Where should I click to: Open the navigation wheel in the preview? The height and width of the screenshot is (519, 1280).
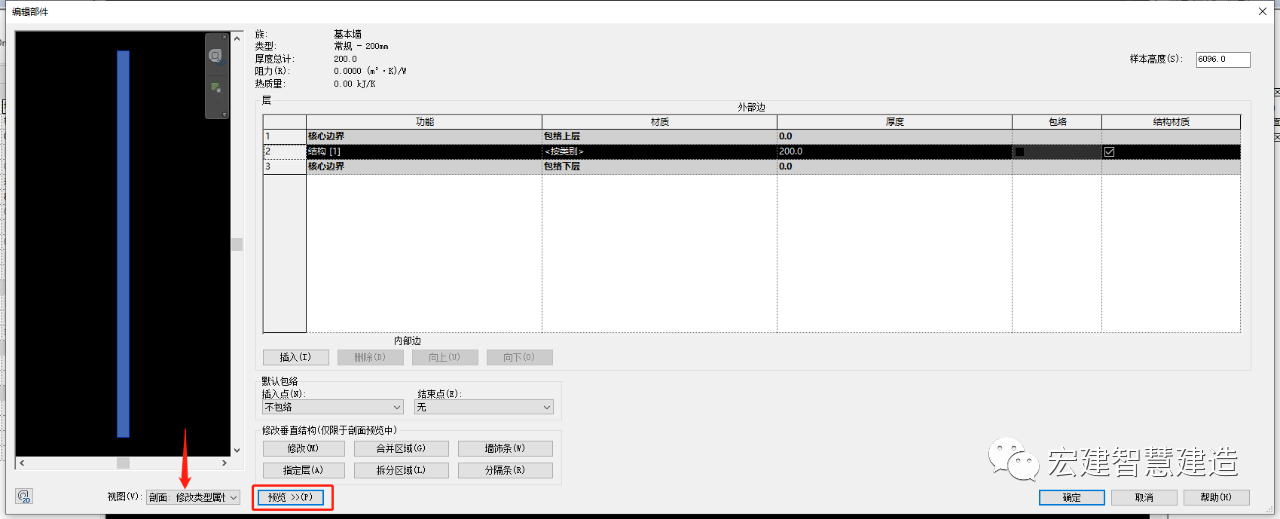pyautogui.click(x=215, y=56)
